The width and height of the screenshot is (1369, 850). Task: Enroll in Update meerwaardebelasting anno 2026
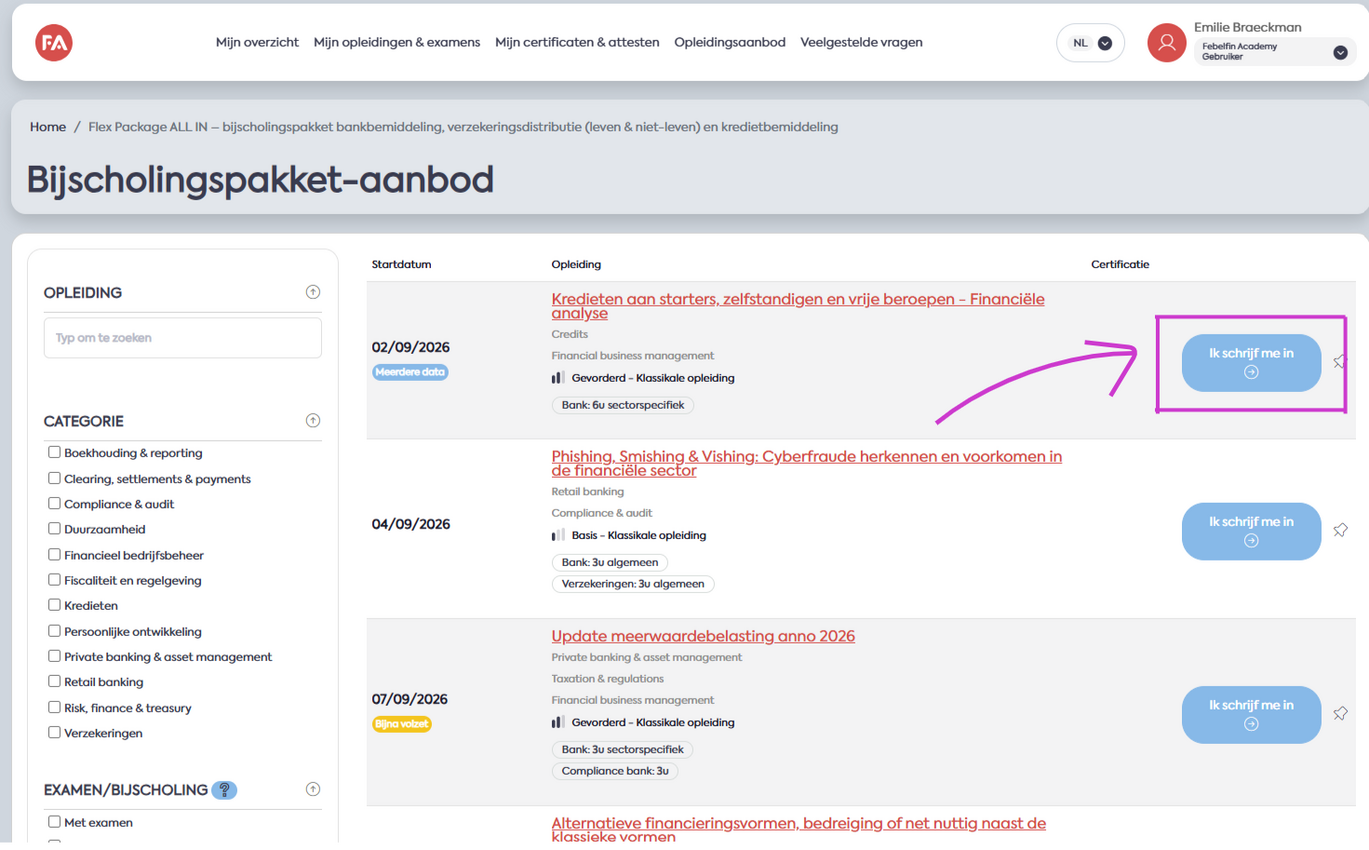pos(1251,714)
